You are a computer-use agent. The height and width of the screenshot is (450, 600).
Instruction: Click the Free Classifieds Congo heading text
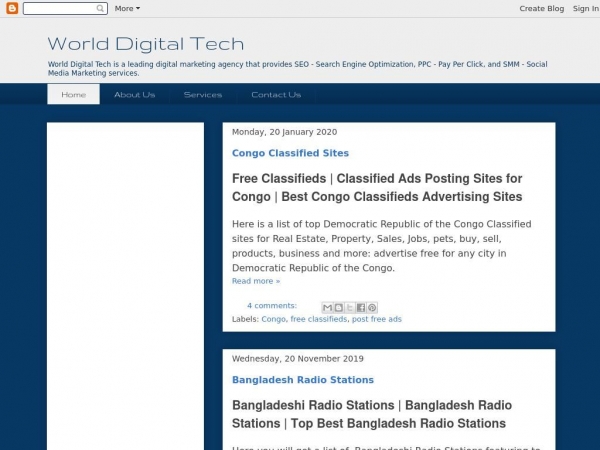[x=377, y=188]
